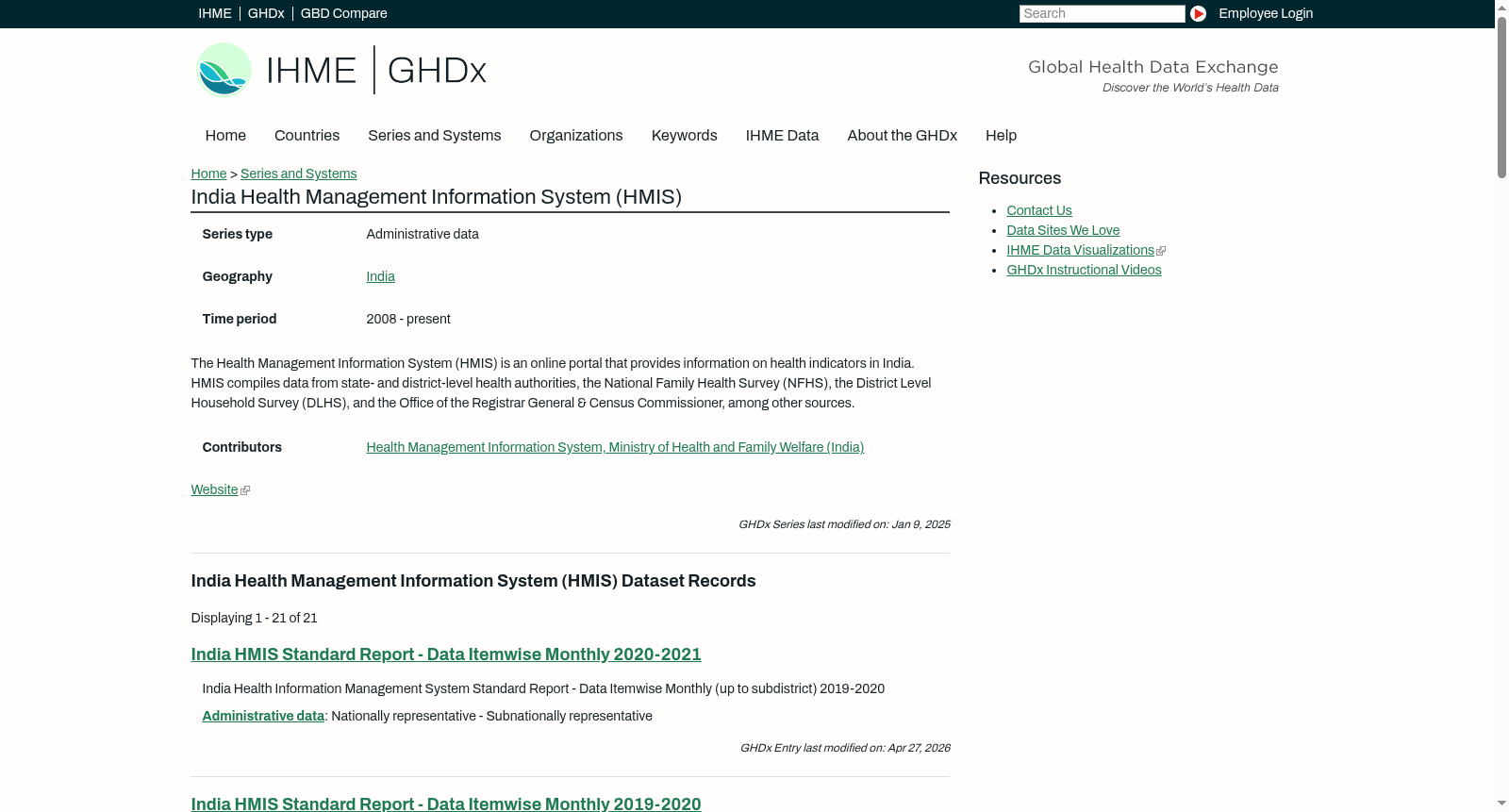Open GBD Compare in top bar
This screenshot has width=1509, height=812.
(x=344, y=13)
